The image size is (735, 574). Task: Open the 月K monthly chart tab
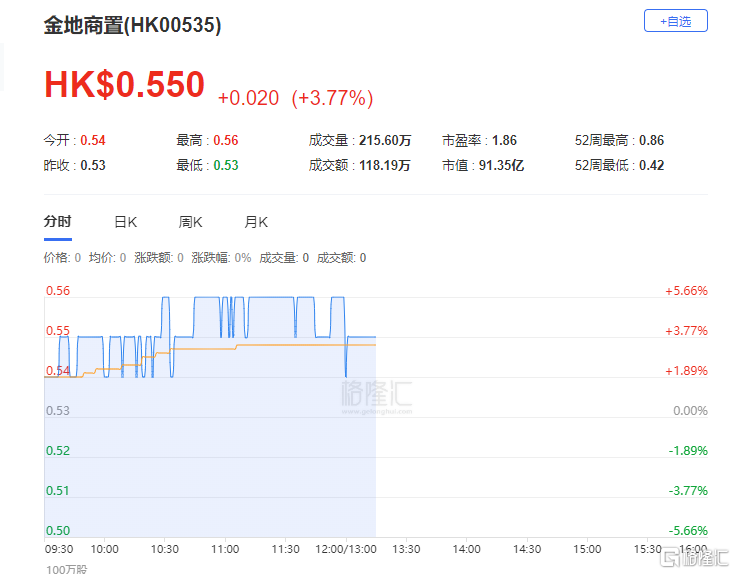(256, 222)
